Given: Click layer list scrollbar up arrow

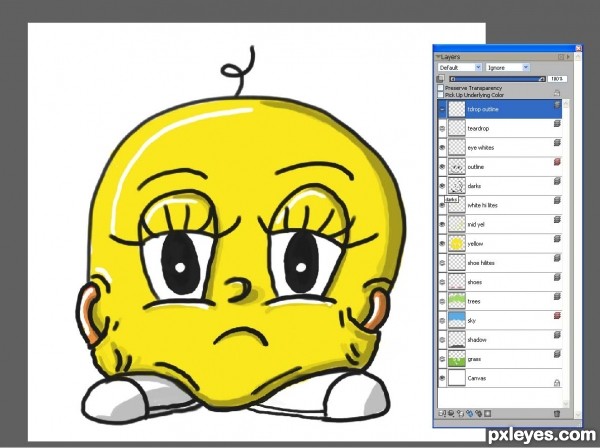Looking at the screenshot, I should [x=566, y=104].
